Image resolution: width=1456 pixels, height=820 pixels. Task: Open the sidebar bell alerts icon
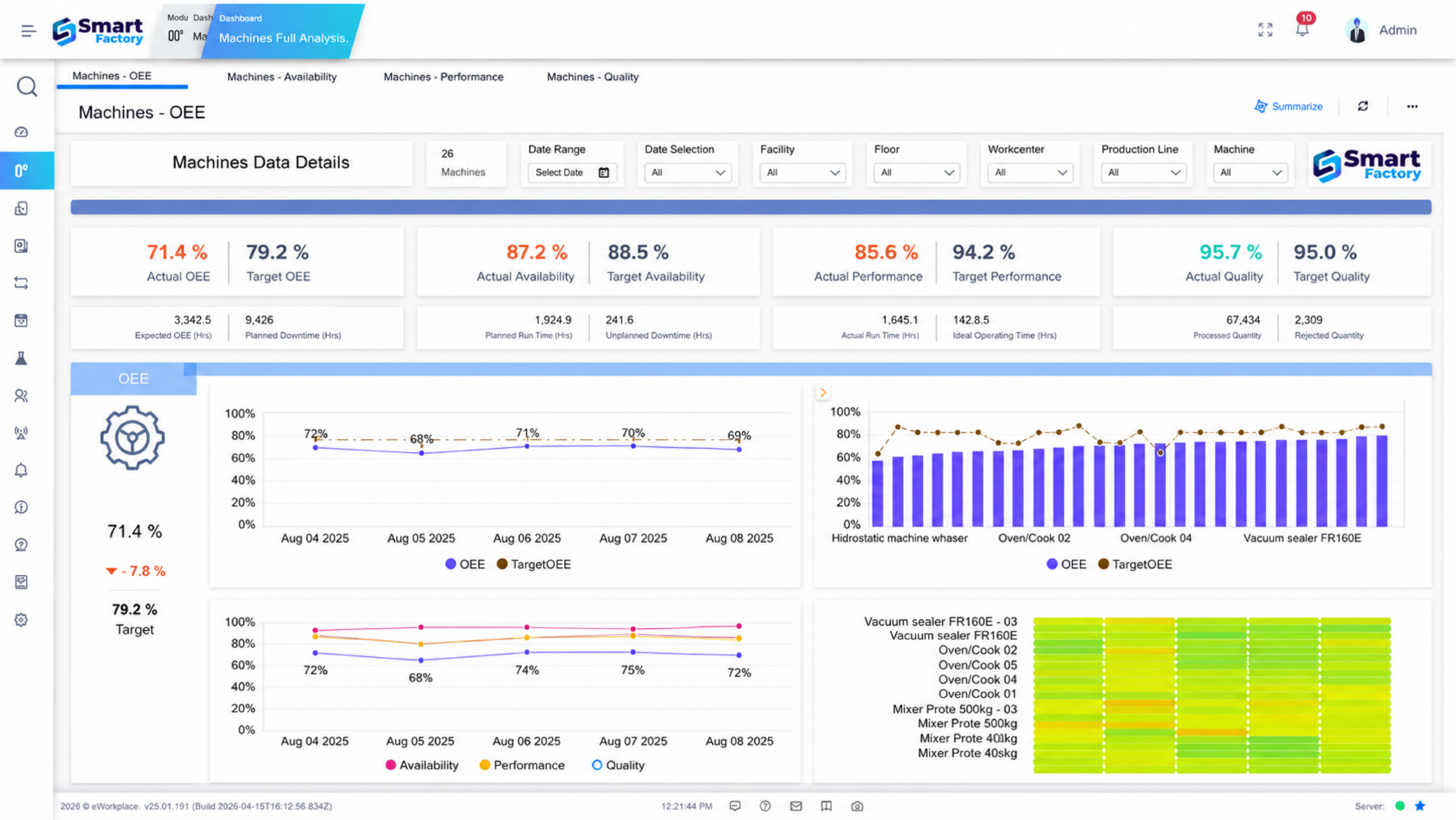pyautogui.click(x=21, y=470)
